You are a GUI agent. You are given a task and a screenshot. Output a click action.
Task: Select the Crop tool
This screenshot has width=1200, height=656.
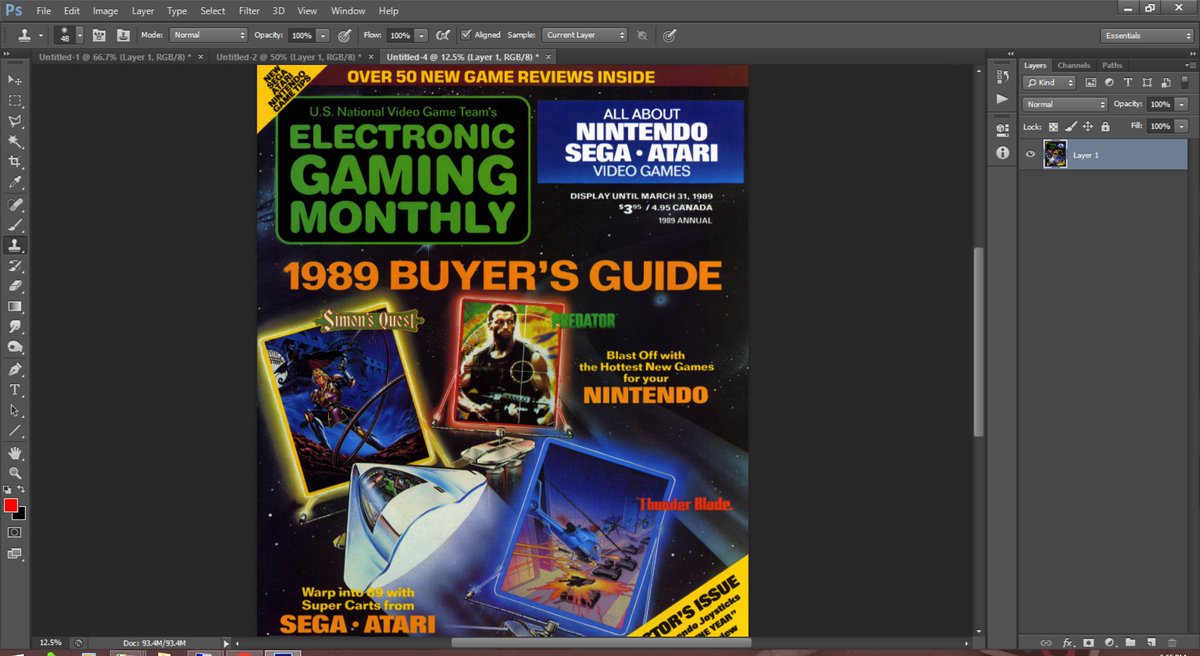tap(15, 161)
